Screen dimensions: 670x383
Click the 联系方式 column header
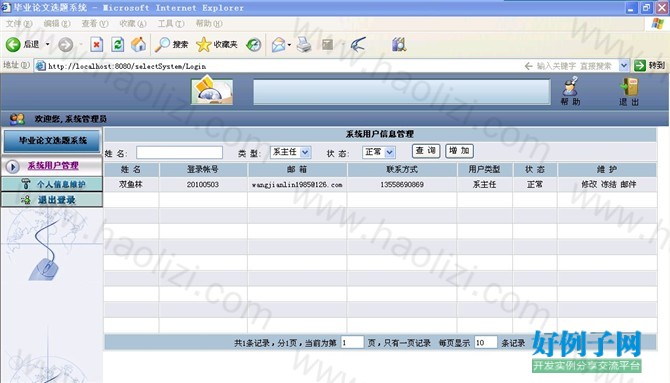coord(402,169)
